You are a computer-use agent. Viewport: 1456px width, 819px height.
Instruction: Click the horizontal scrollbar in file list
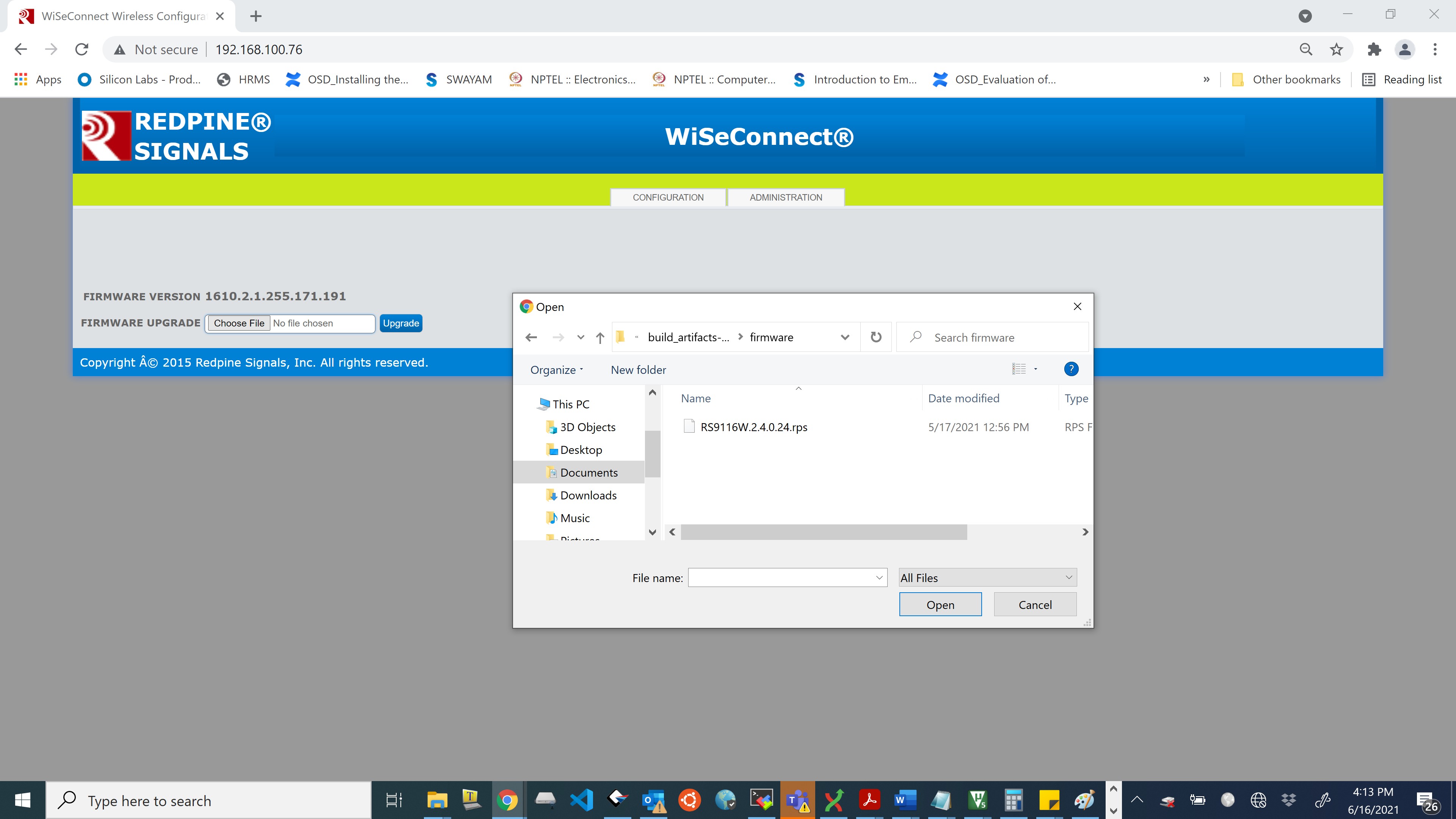click(x=823, y=532)
